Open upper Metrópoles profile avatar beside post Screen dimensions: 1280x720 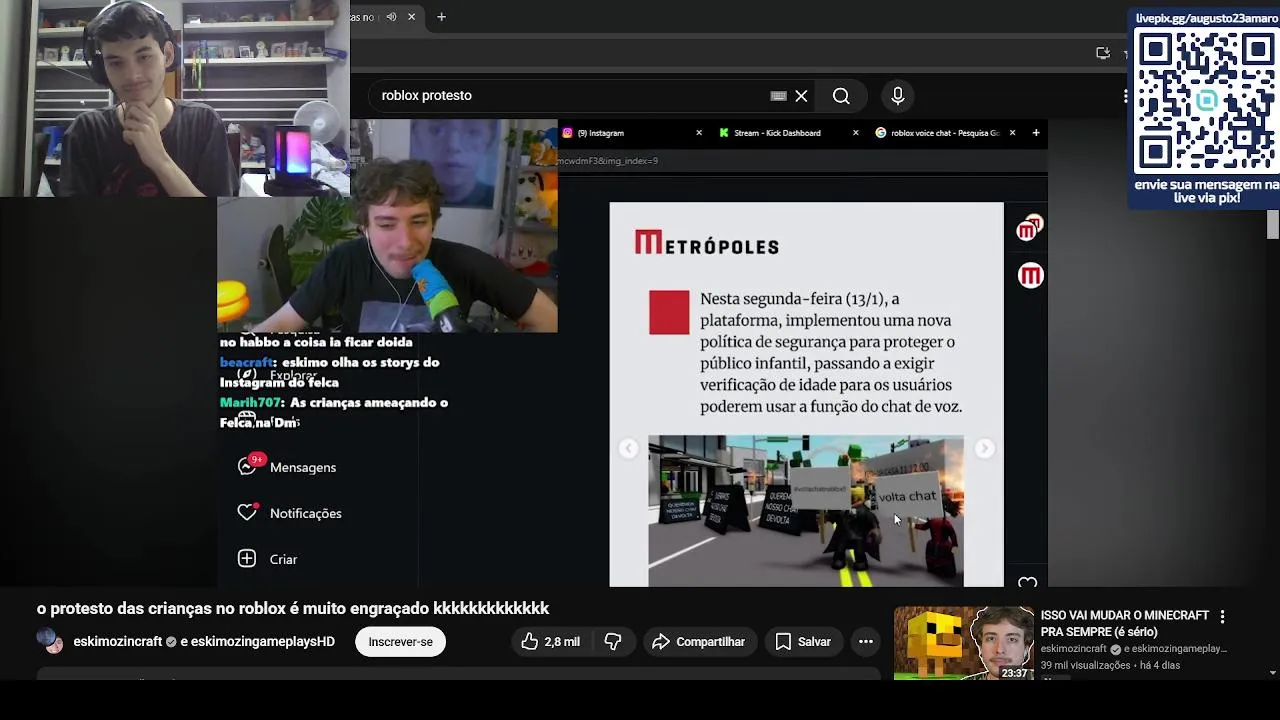pyautogui.click(x=1030, y=229)
